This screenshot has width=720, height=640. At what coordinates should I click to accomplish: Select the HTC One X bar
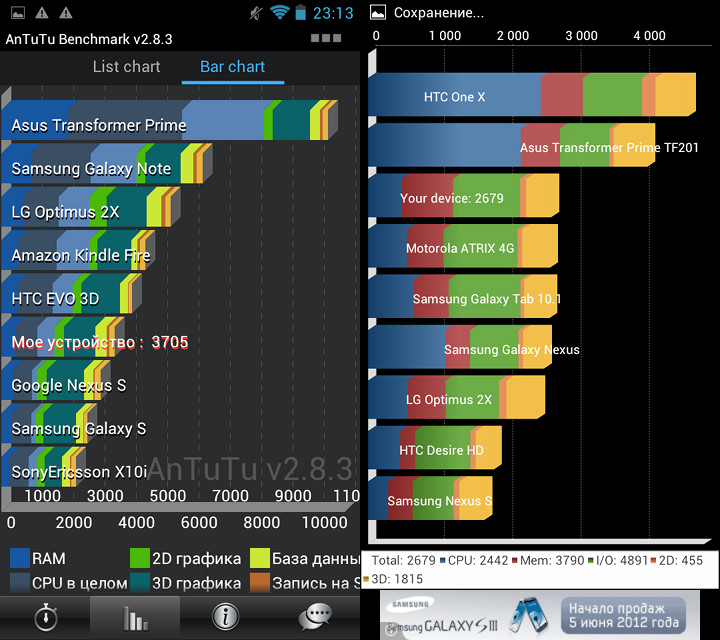(532, 95)
